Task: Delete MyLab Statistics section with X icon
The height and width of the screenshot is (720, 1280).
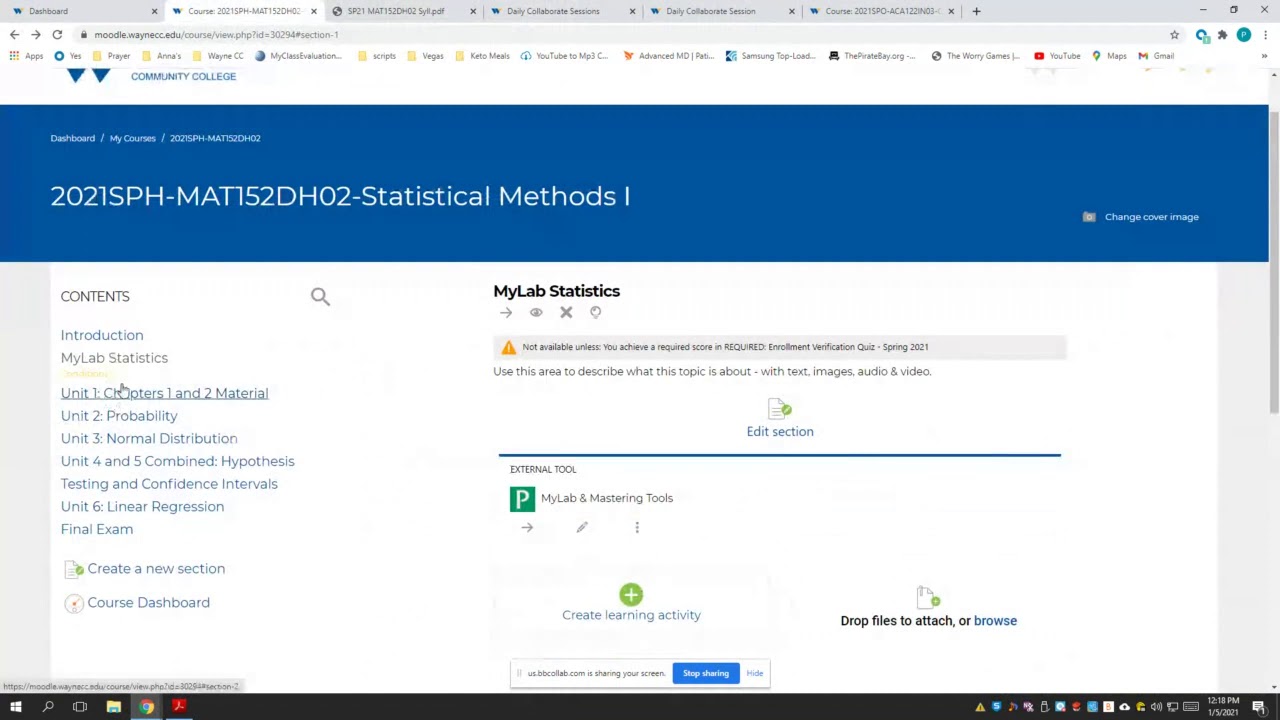Action: [566, 313]
